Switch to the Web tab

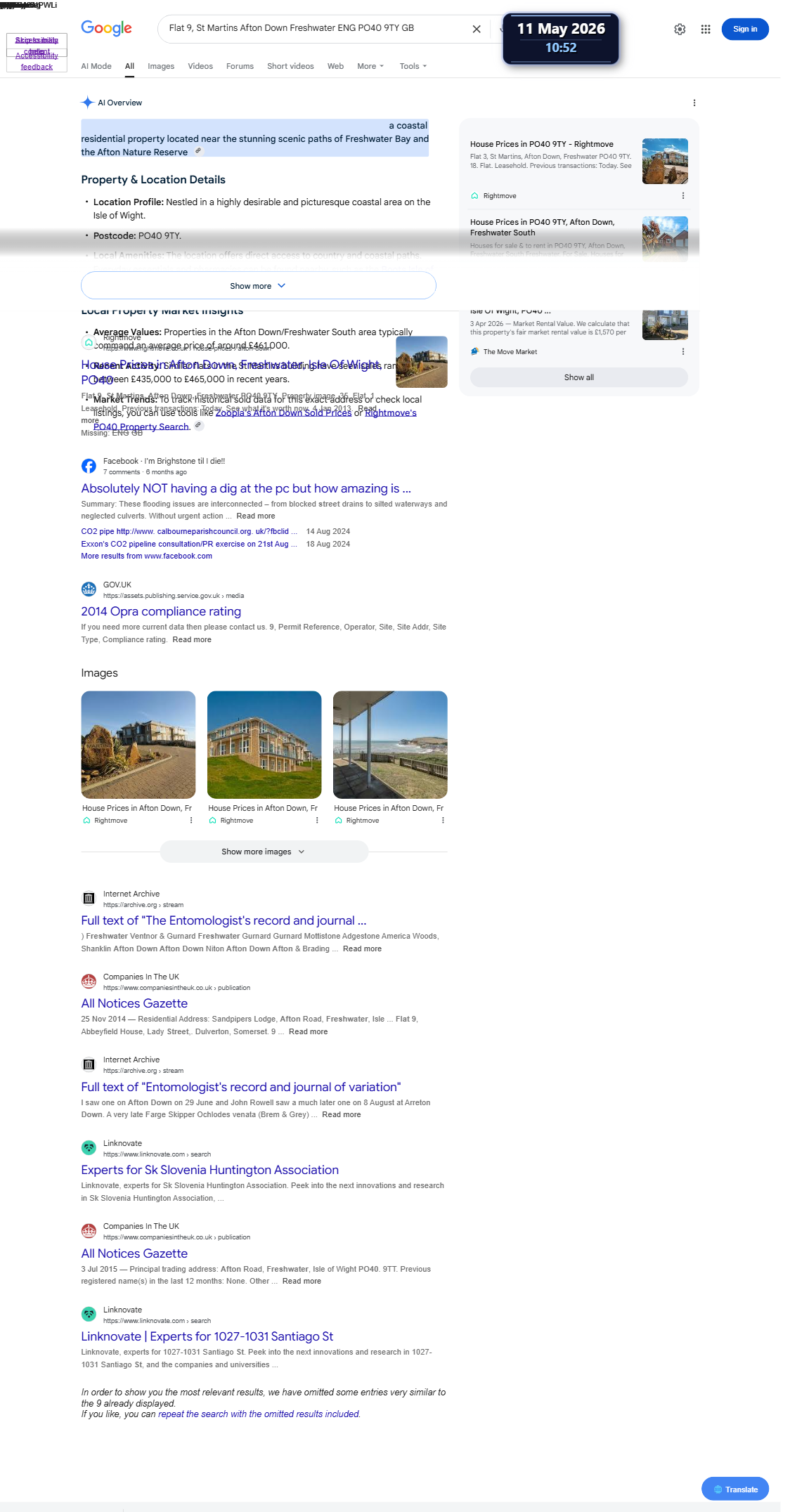tap(335, 66)
